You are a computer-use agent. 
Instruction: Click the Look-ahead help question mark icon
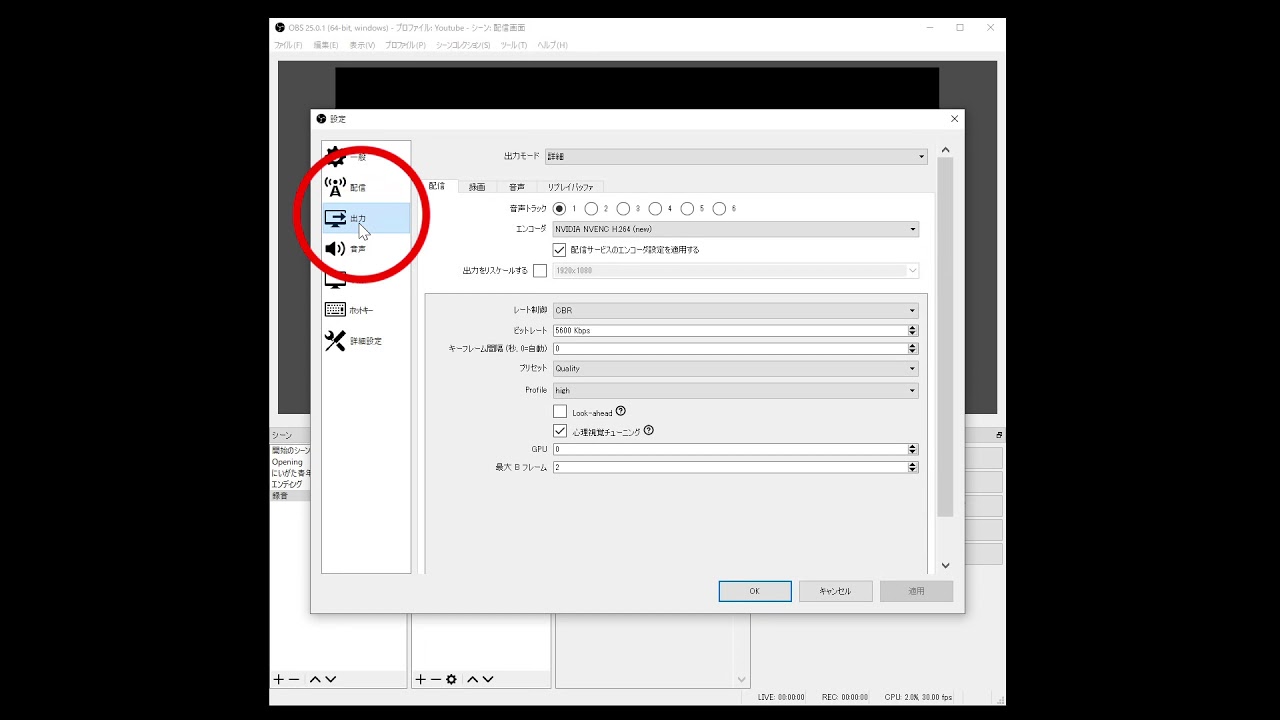pyautogui.click(x=621, y=411)
